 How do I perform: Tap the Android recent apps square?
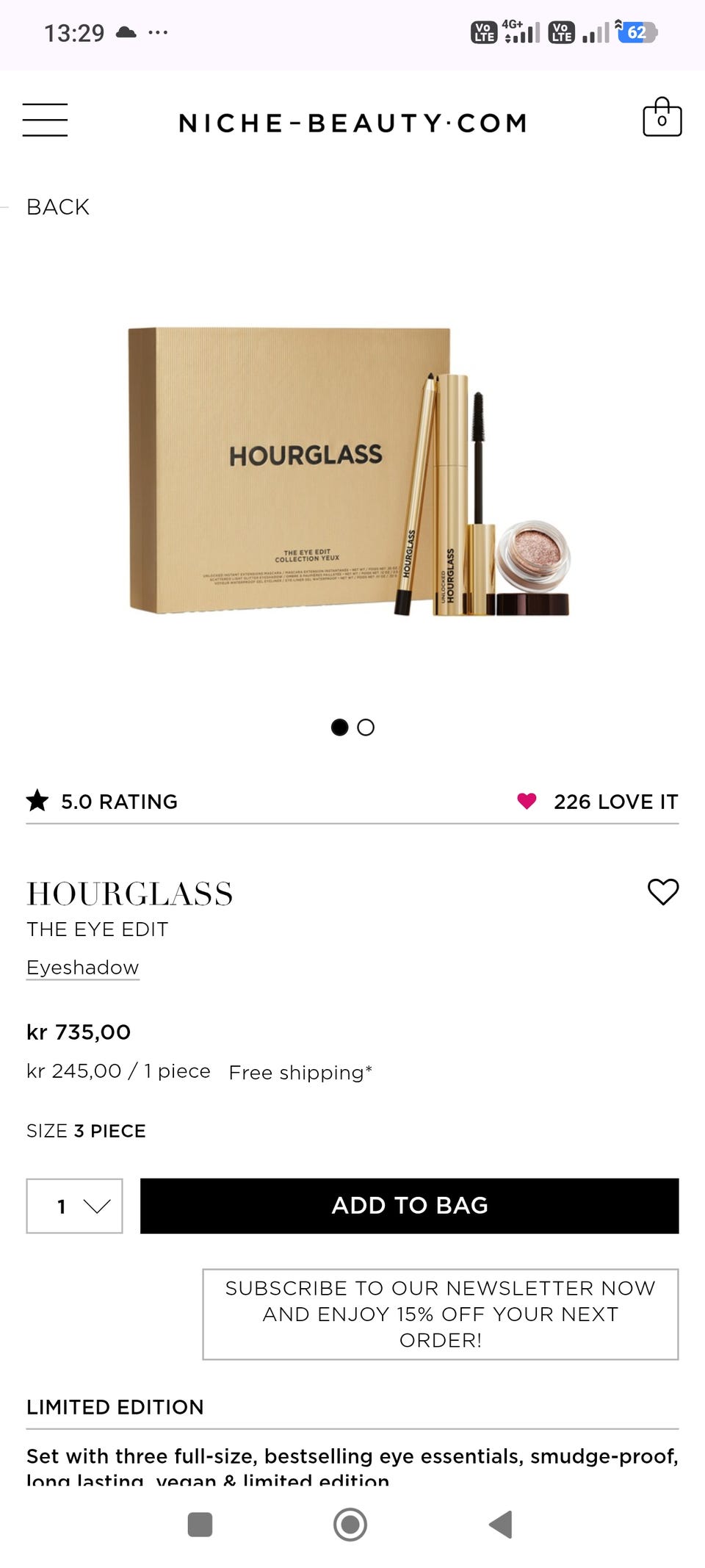[200, 1524]
